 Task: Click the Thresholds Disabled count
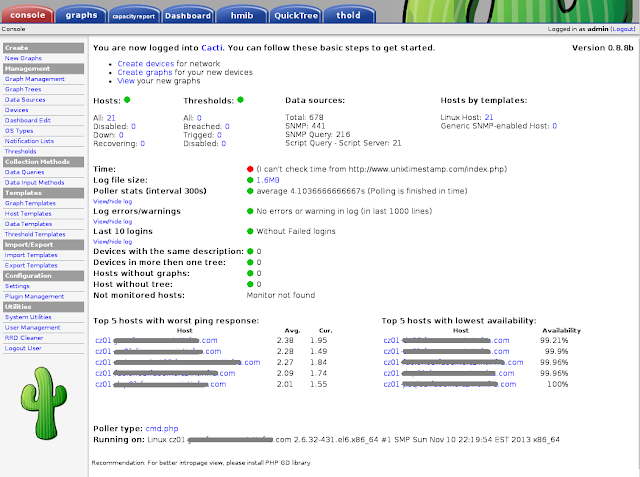point(224,144)
